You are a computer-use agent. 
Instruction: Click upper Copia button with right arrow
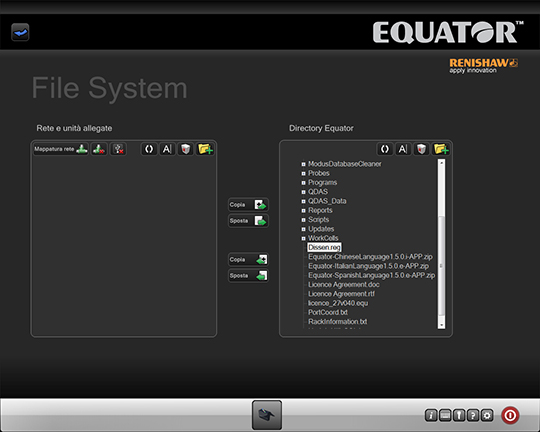[248, 205]
